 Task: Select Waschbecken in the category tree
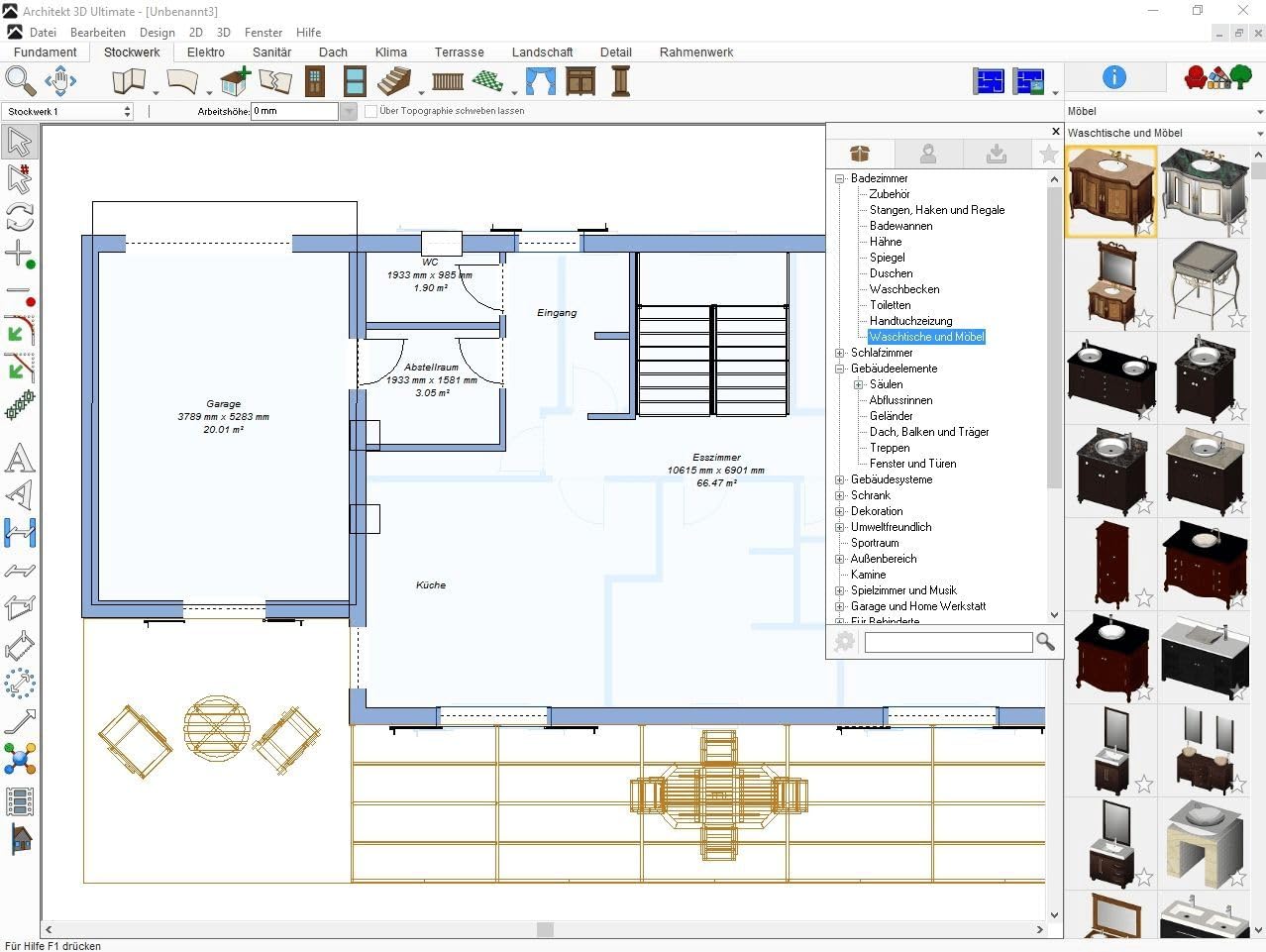click(904, 289)
